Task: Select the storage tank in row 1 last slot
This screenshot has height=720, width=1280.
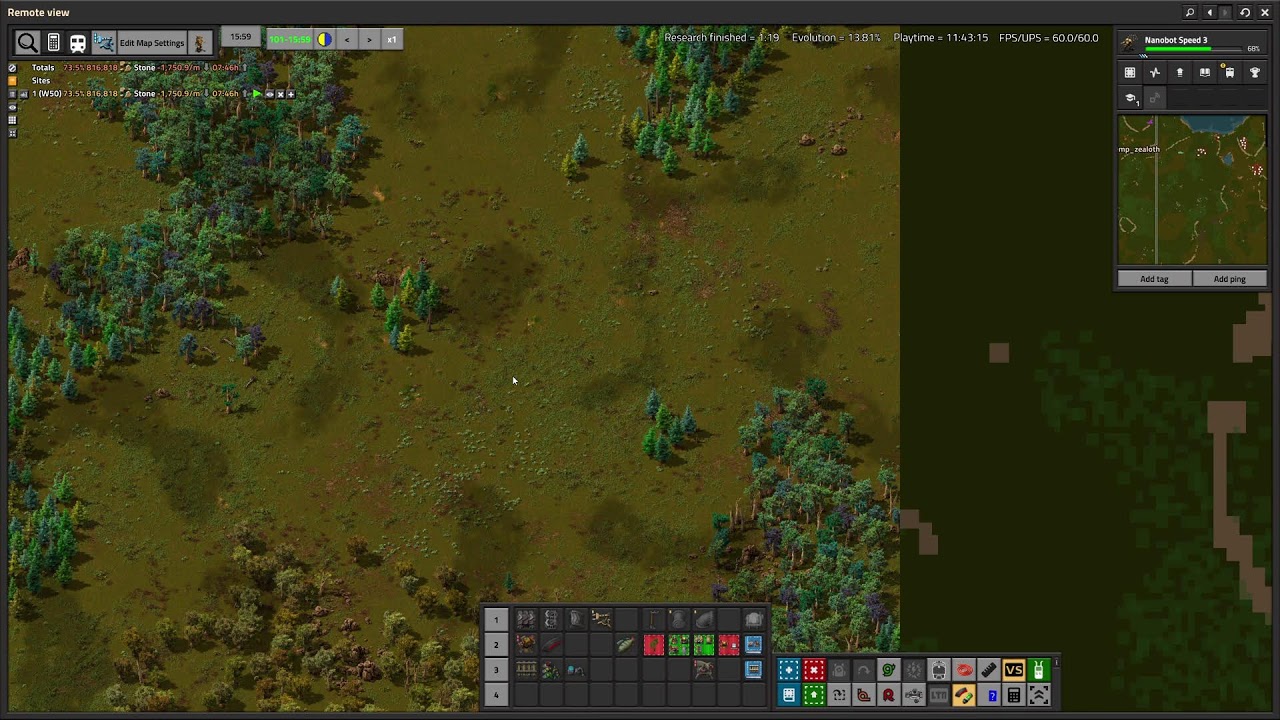Action: coord(754,620)
